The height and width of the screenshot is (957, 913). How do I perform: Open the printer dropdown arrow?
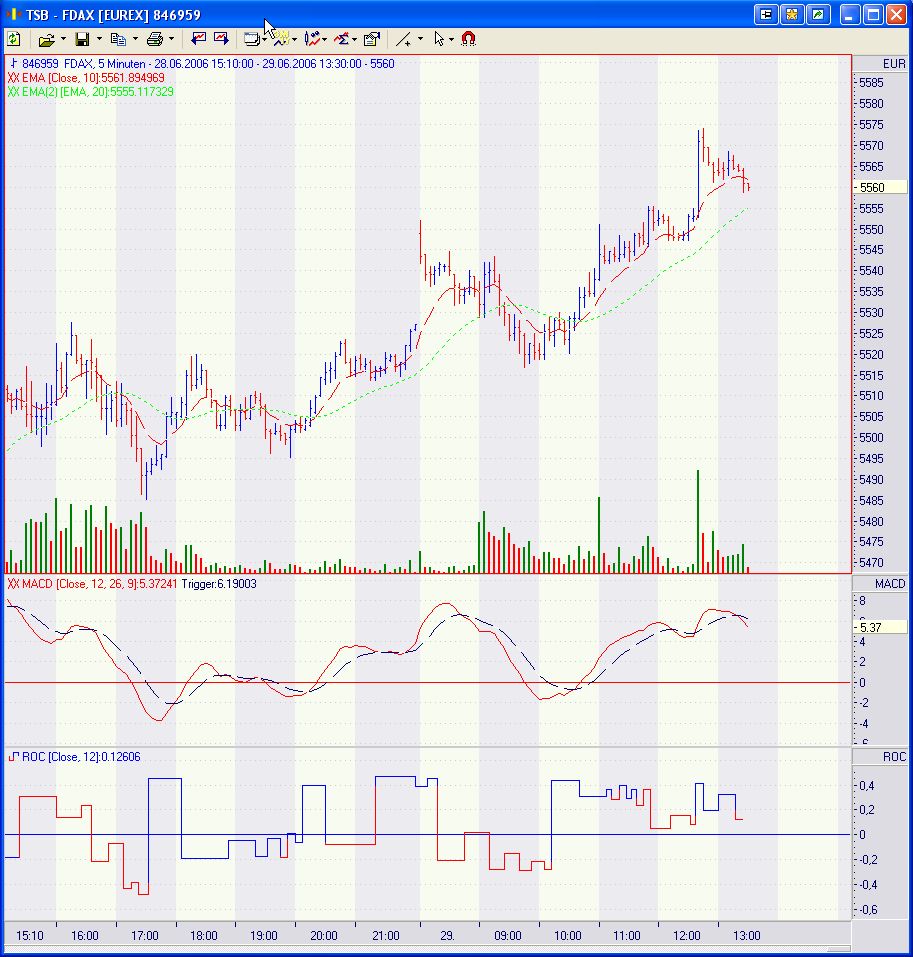171,39
